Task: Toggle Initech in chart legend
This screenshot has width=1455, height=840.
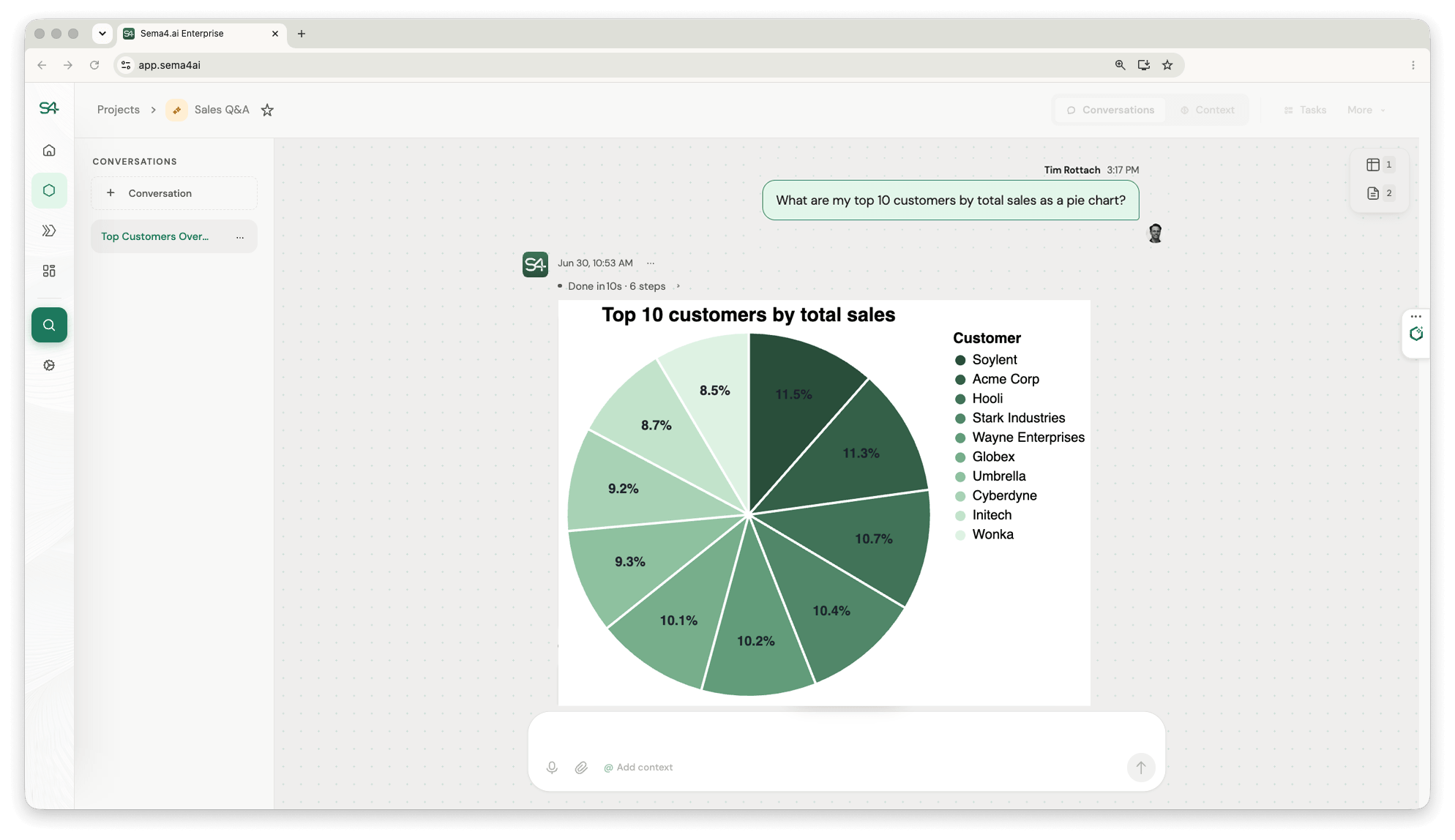Action: tap(983, 515)
